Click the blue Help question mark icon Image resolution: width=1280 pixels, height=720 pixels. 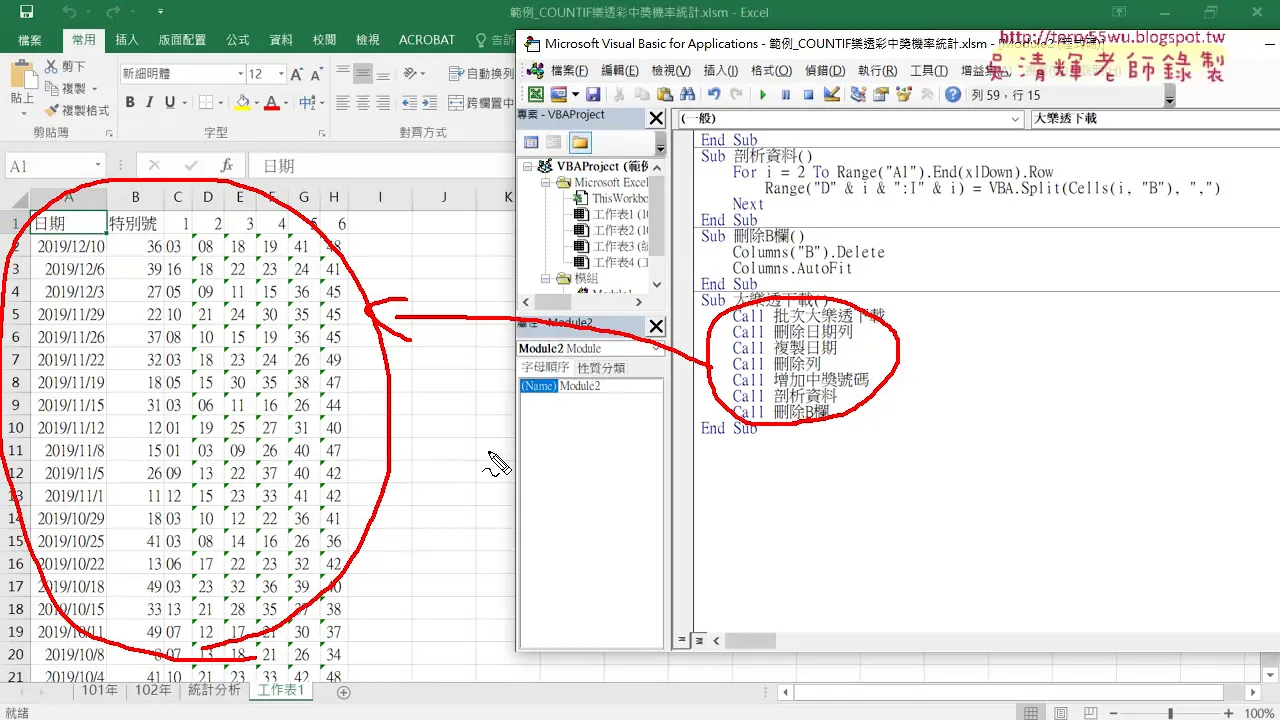pos(952,94)
